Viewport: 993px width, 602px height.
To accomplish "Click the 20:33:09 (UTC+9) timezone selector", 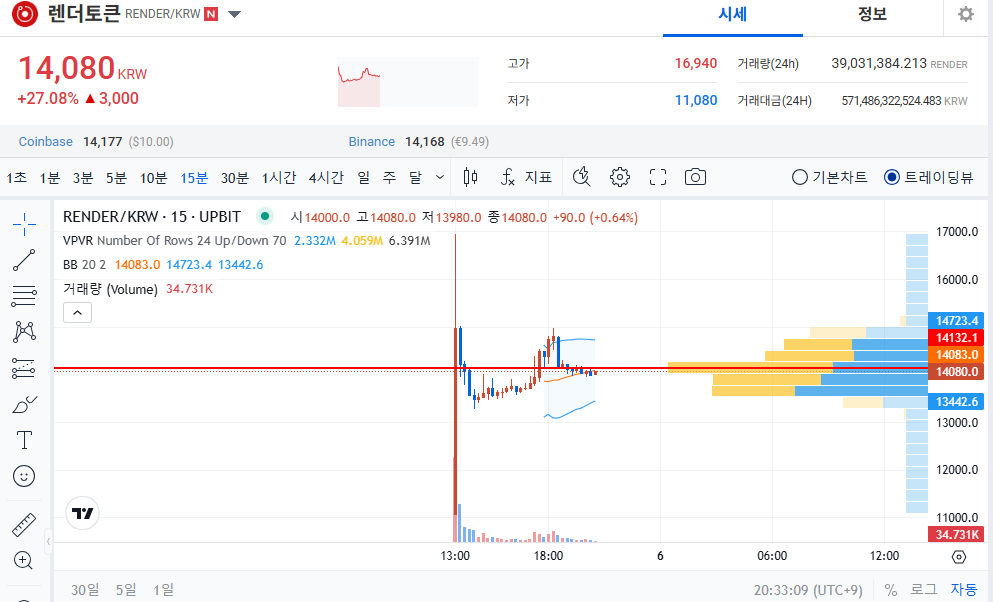I will [x=808, y=590].
